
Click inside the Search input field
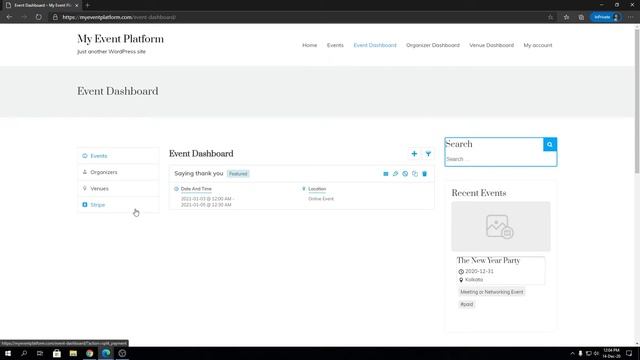500,159
